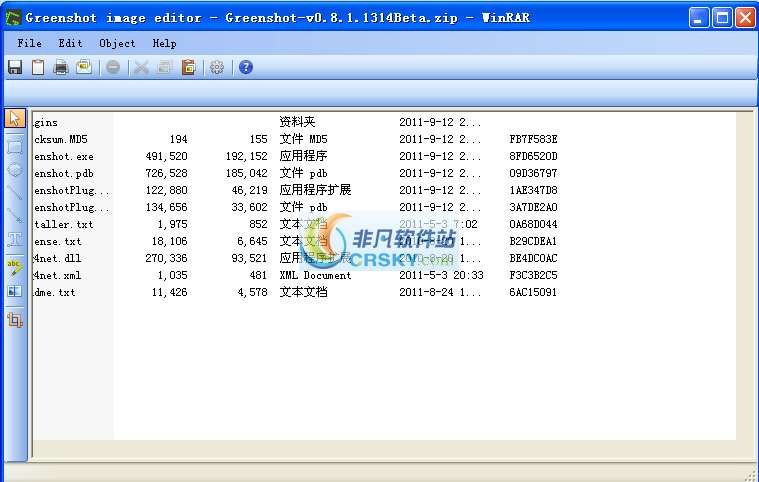Close the Greenshot editor window
This screenshot has width=759, height=482.
pos(745,18)
